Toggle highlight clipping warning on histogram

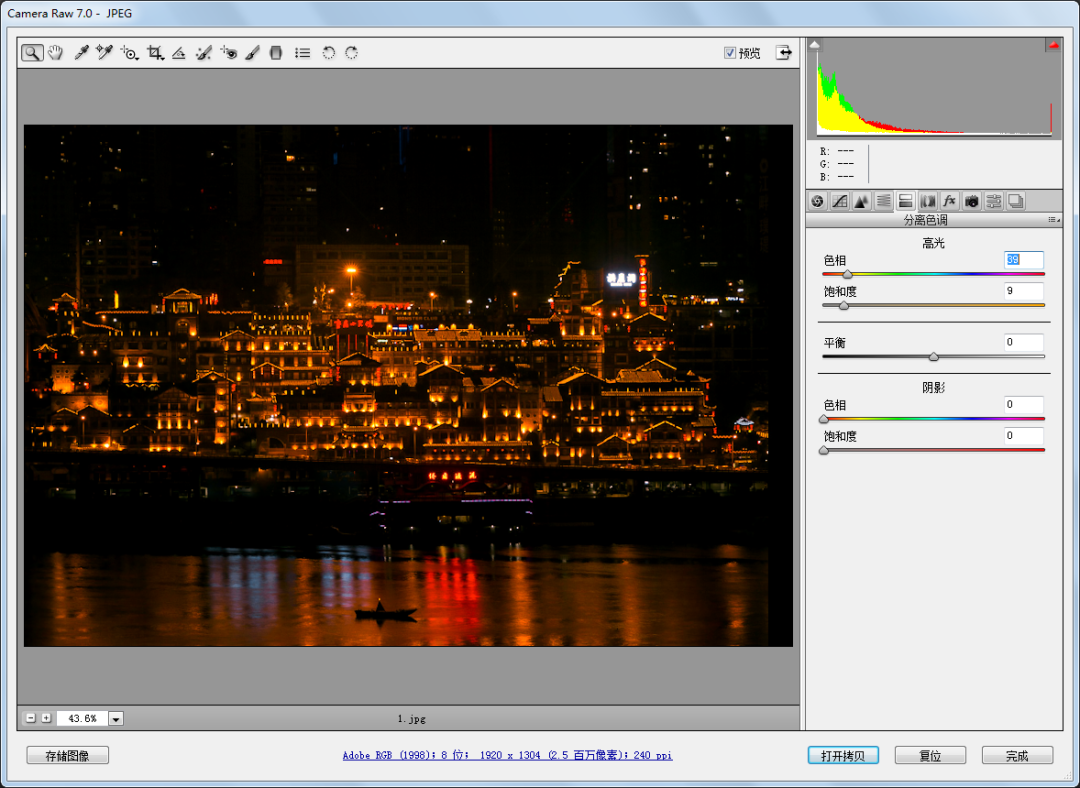[x=1053, y=45]
